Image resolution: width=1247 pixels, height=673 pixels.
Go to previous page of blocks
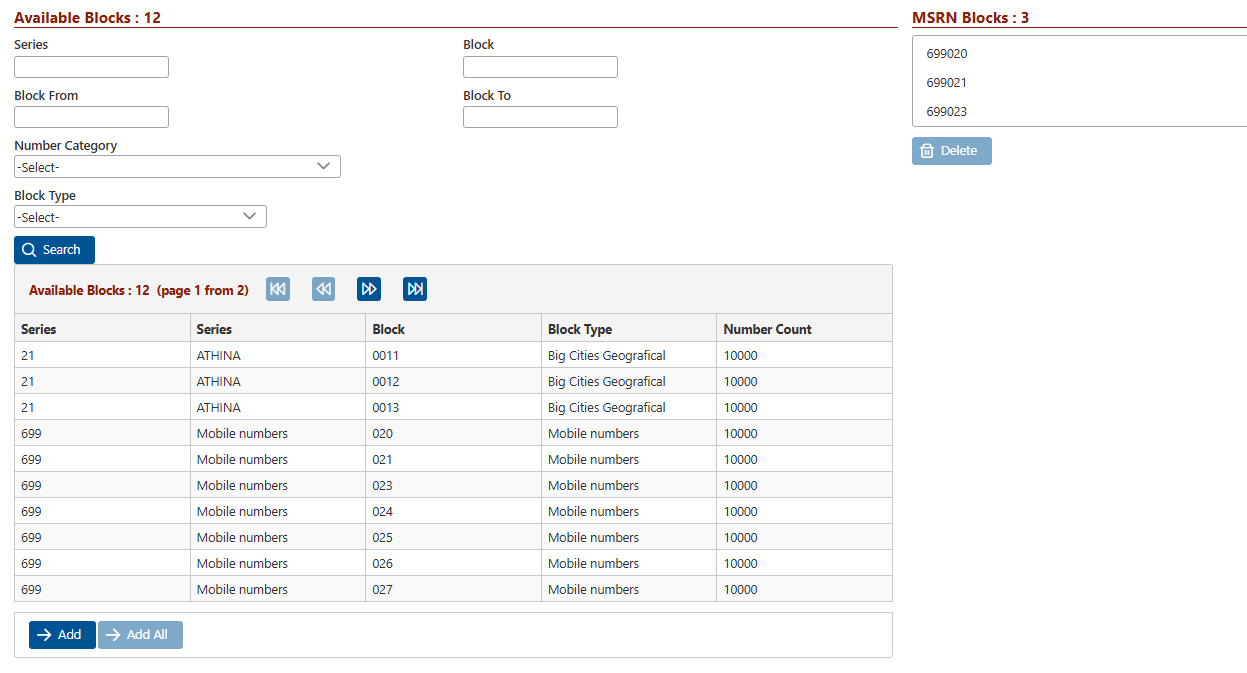point(323,289)
